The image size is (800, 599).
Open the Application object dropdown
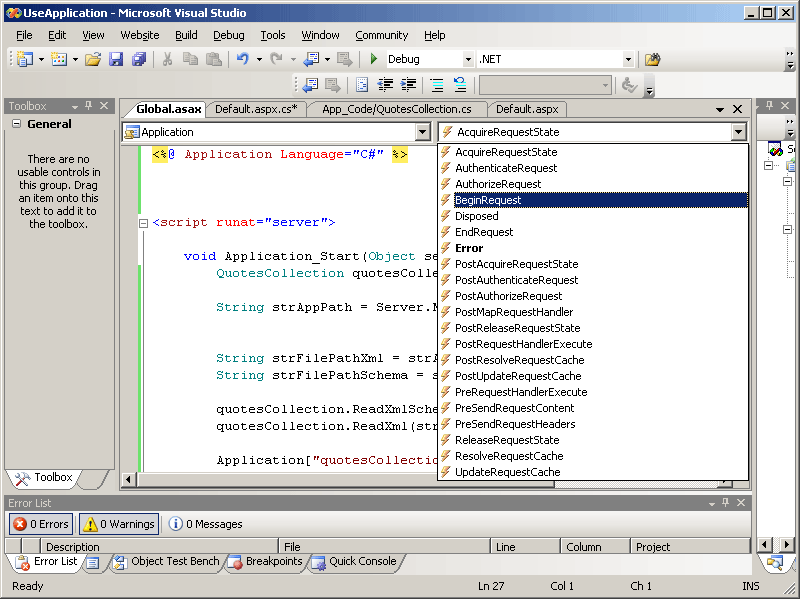tap(422, 132)
